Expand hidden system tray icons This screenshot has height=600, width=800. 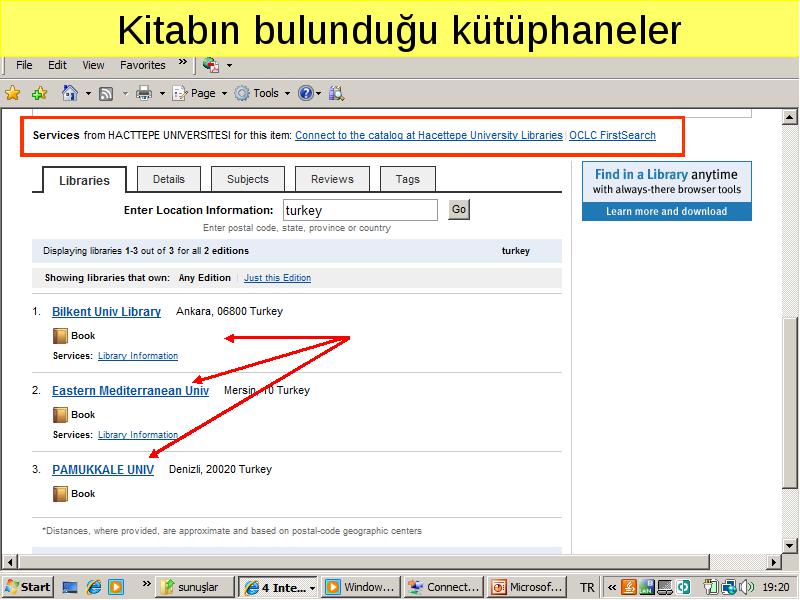pyautogui.click(x=612, y=588)
